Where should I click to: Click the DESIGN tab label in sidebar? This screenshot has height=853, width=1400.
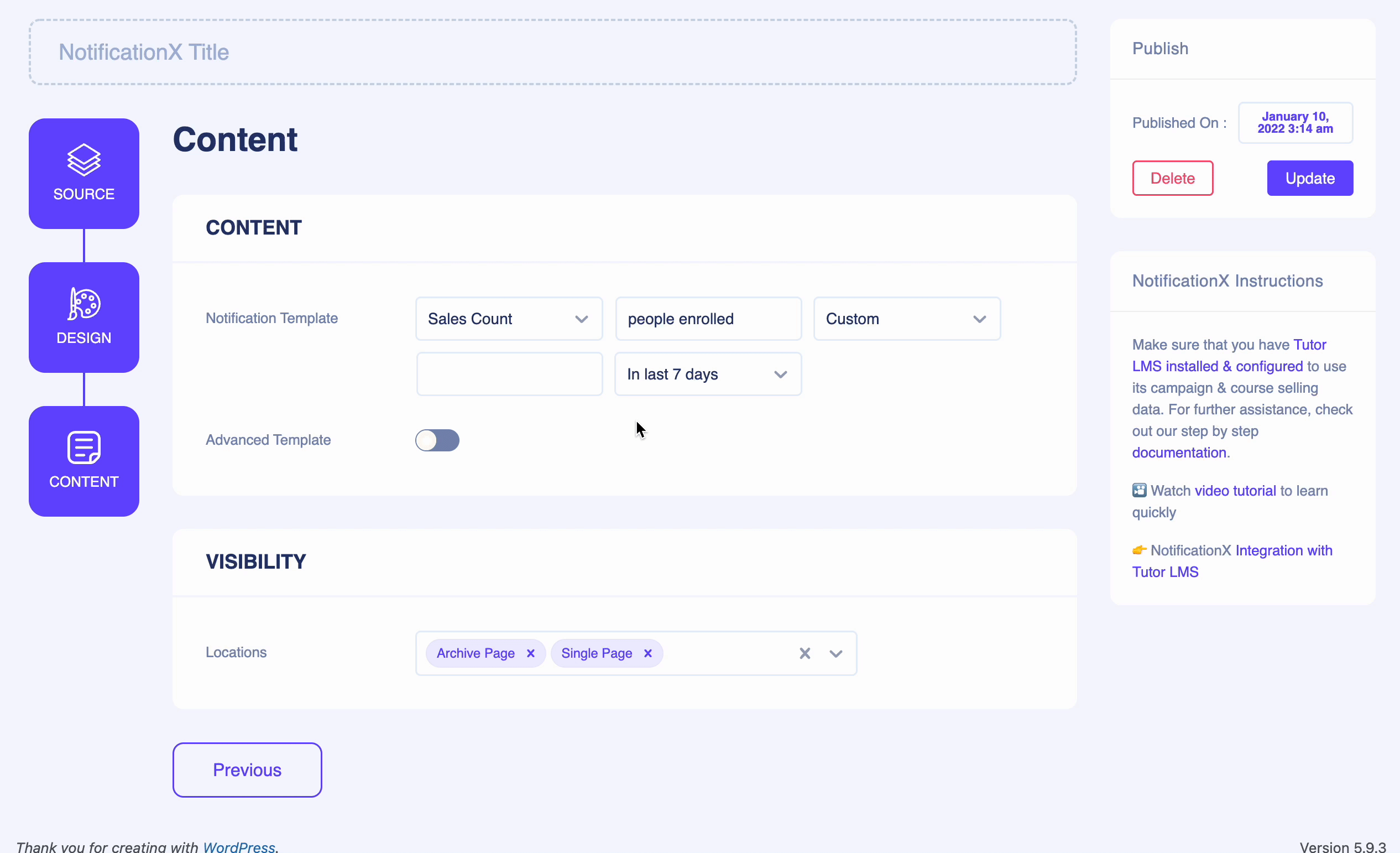[84, 337]
